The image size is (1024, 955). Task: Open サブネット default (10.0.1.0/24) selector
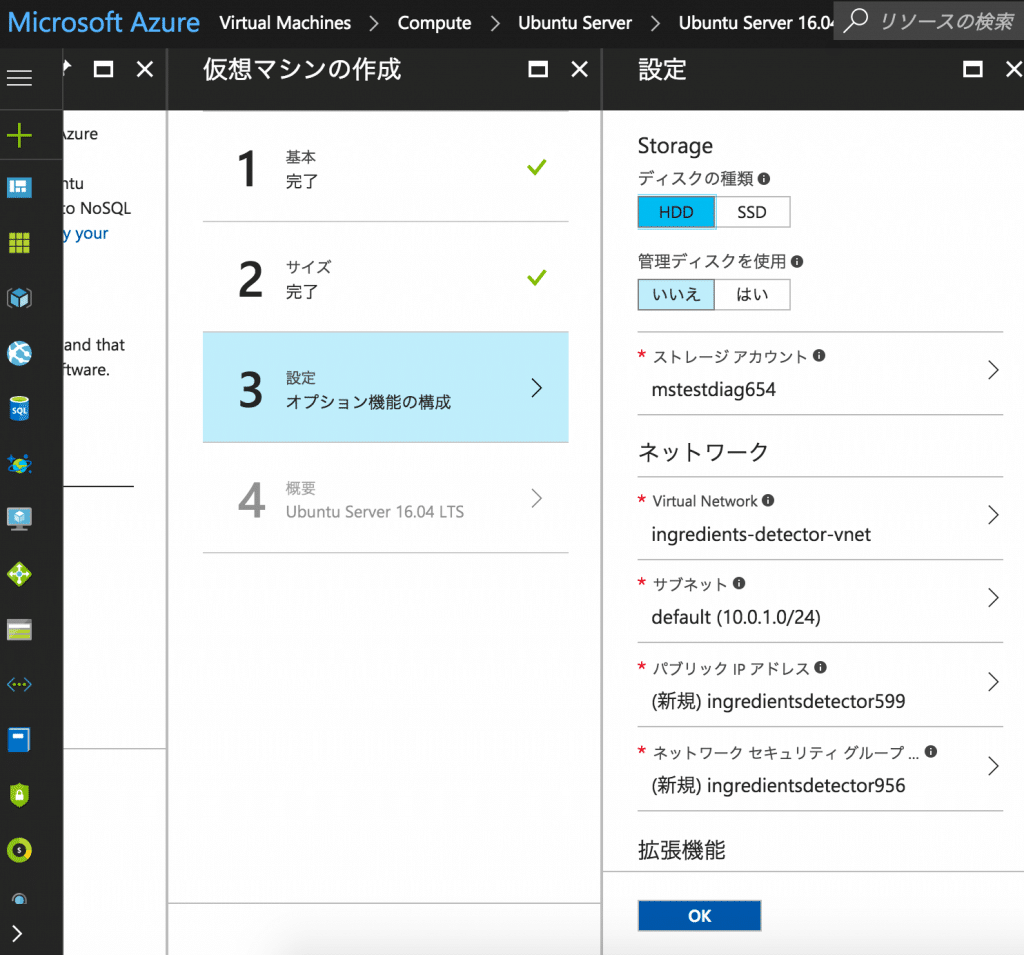820,601
